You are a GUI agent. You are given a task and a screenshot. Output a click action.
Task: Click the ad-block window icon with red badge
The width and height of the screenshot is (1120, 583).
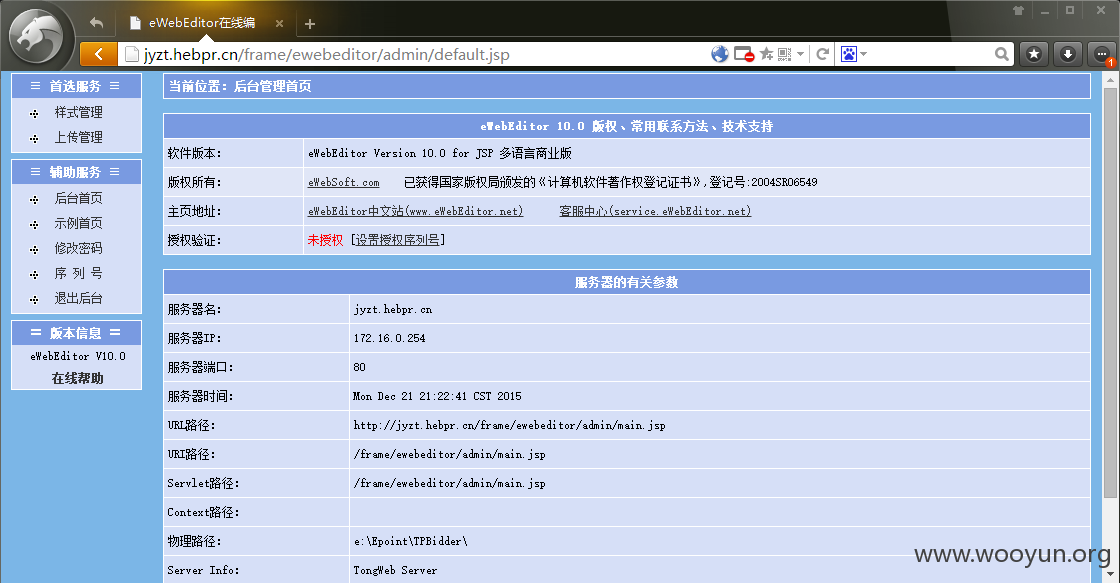click(x=744, y=54)
